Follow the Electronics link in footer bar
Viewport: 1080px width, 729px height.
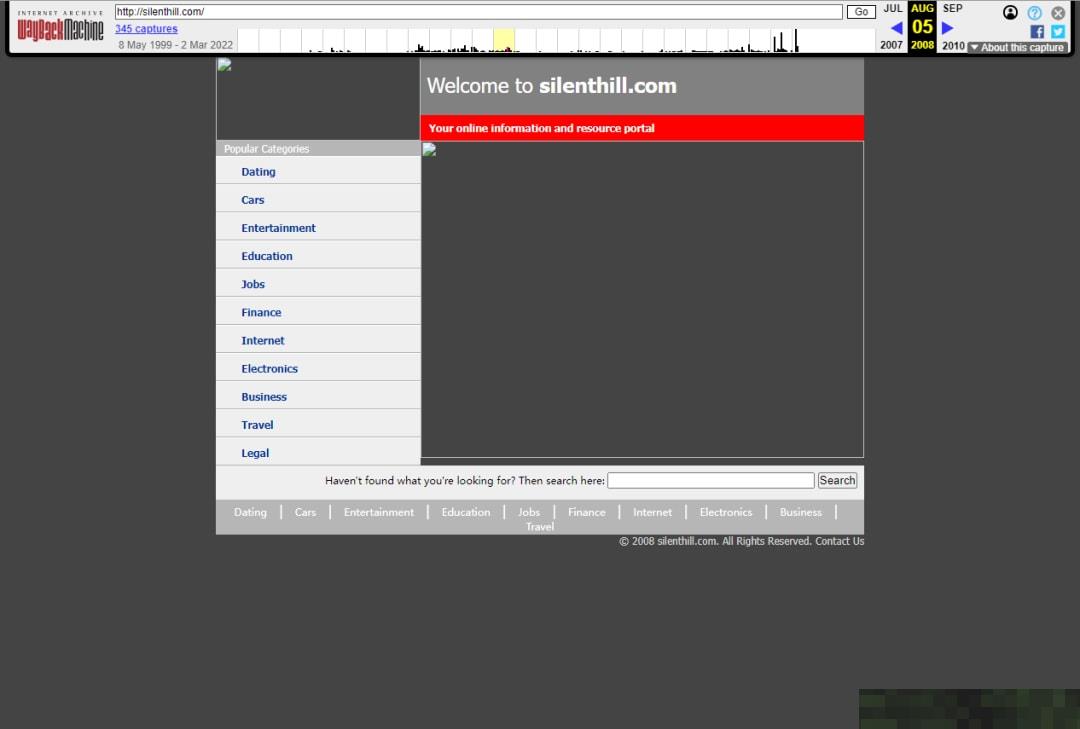[726, 512]
